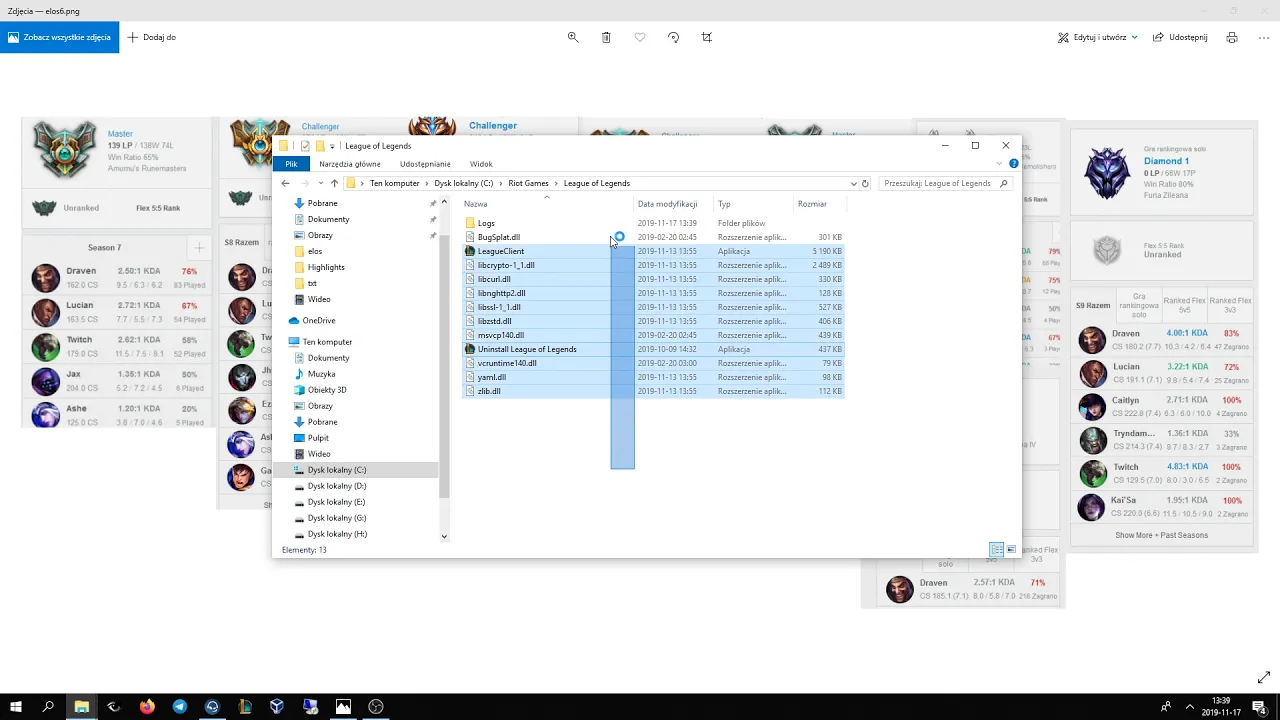Click the refresh icon beside address bar
Screen dimensions: 1280x720
[x=865, y=183]
